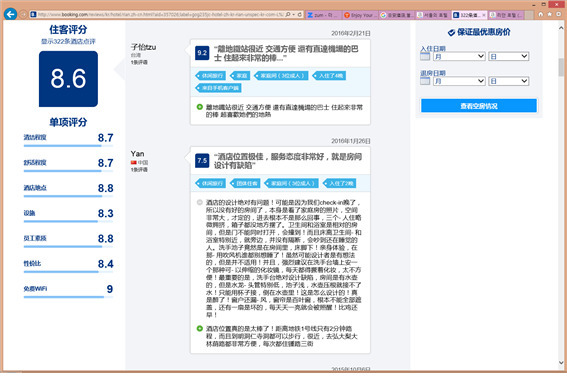Click the grey minus icon in Yan's review
This screenshot has width=567, height=377.
pyautogui.click(x=199, y=202)
